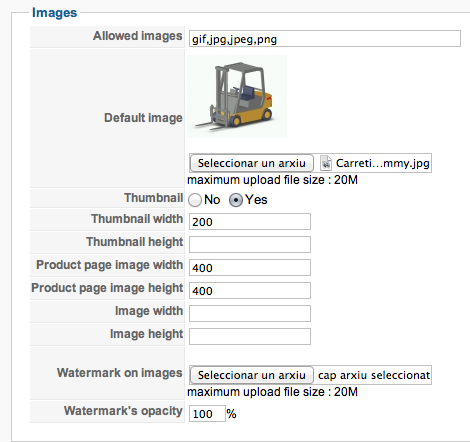Click the Thumbnail label
Image resolution: width=470 pixels, height=442 pixels.
point(154,198)
